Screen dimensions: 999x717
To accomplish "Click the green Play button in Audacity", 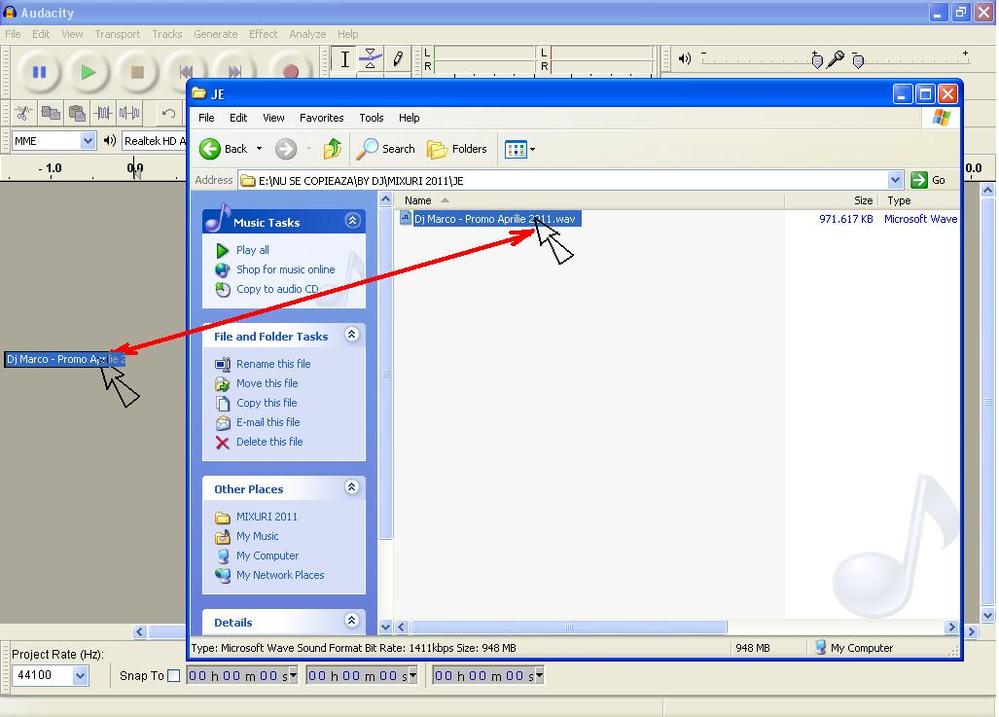I will coord(88,72).
